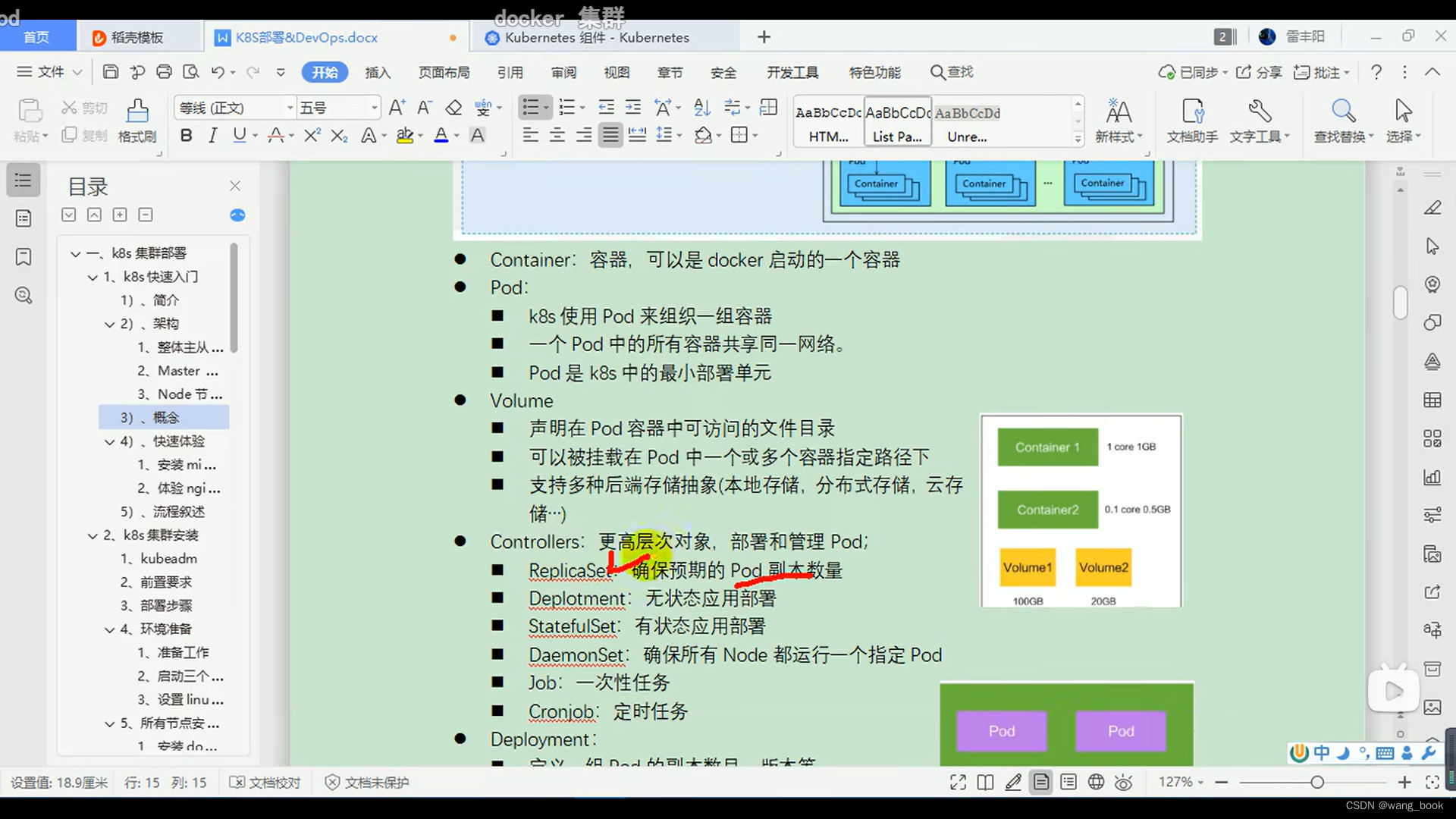Collapse the 4)、快速体验 outline node
The image size is (1456, 819).
[x=109, y=441]
